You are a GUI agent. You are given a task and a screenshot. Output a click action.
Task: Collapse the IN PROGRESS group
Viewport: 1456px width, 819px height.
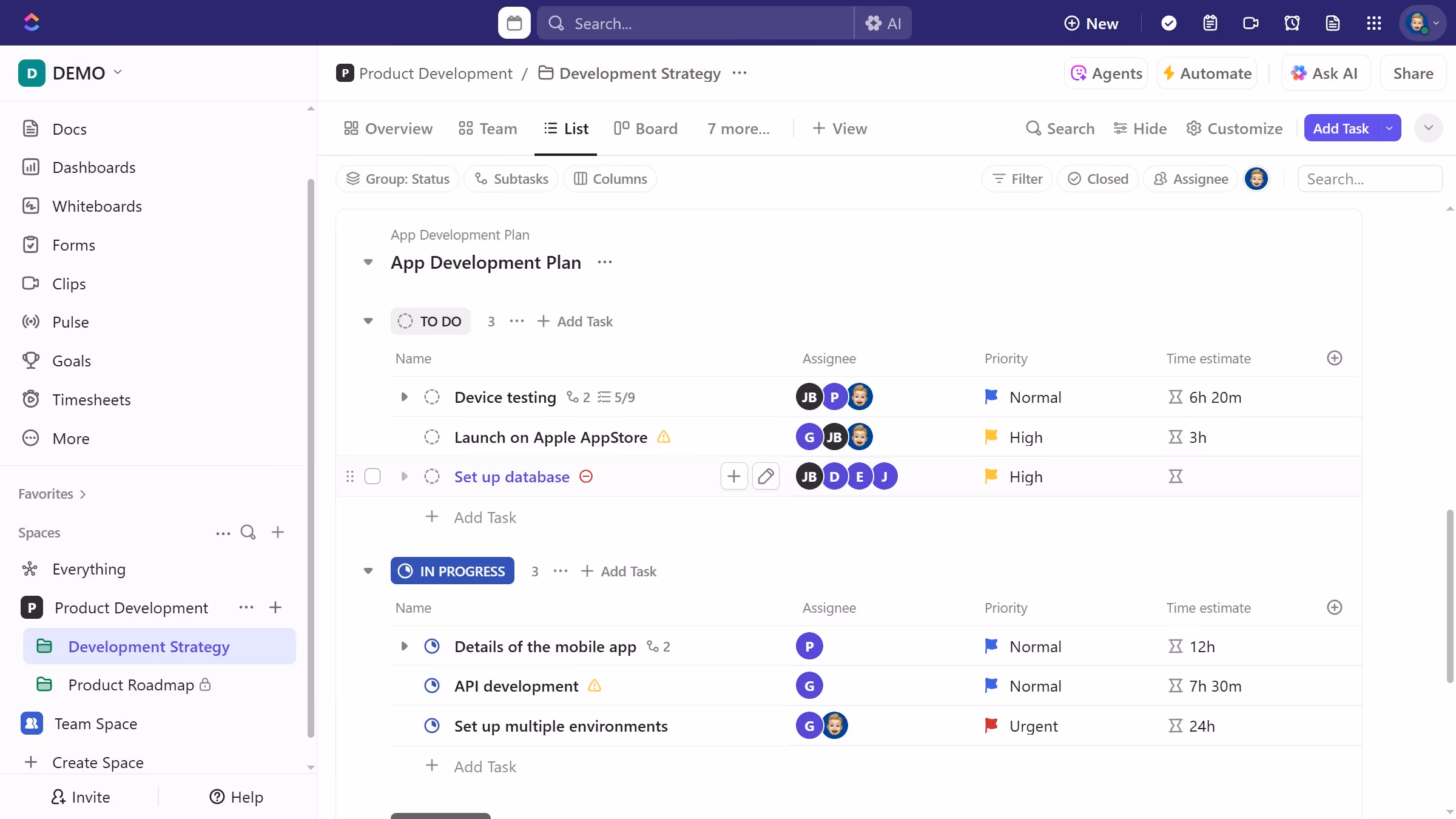[368, 571]
